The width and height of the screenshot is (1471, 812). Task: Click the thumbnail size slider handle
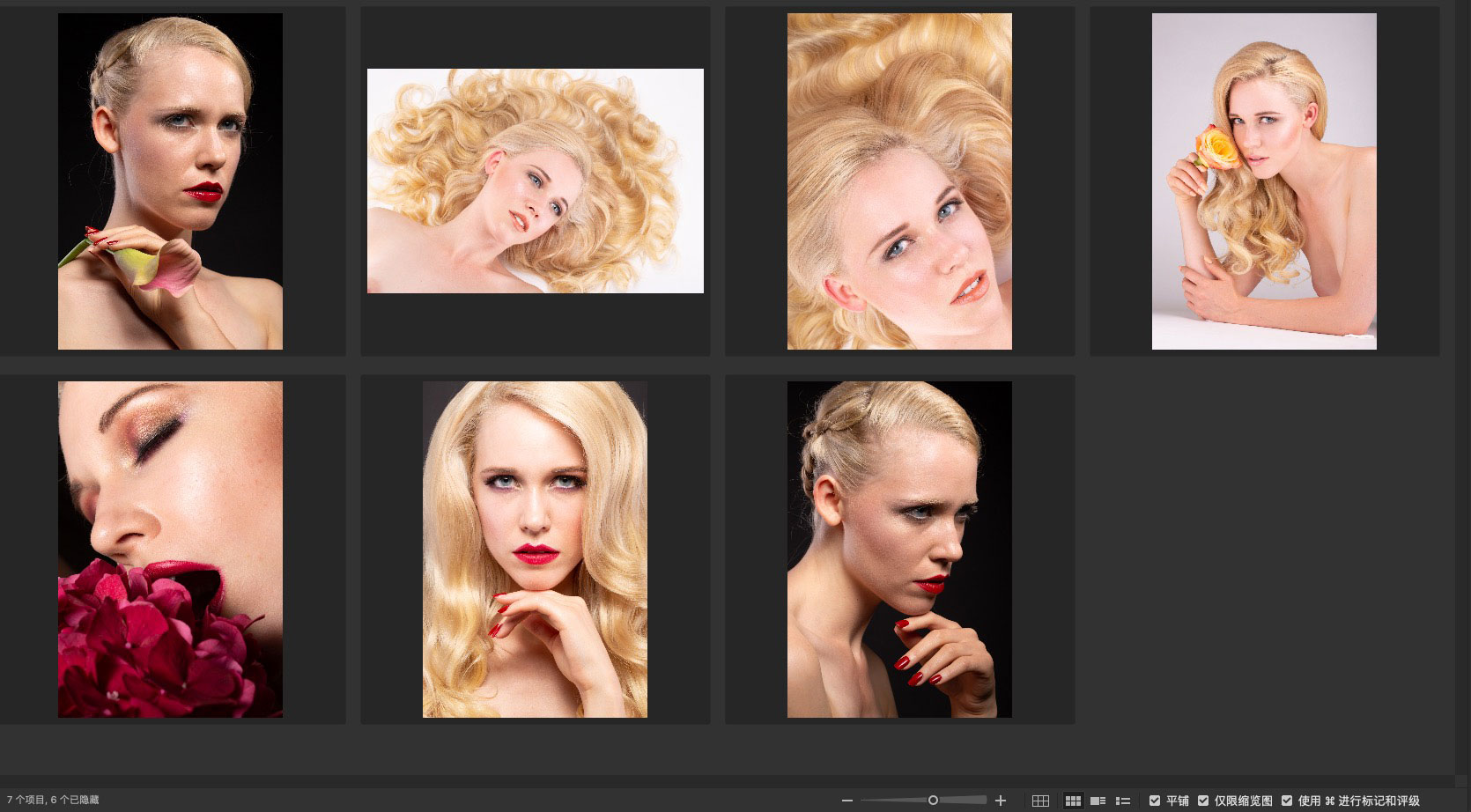[933, 801]
